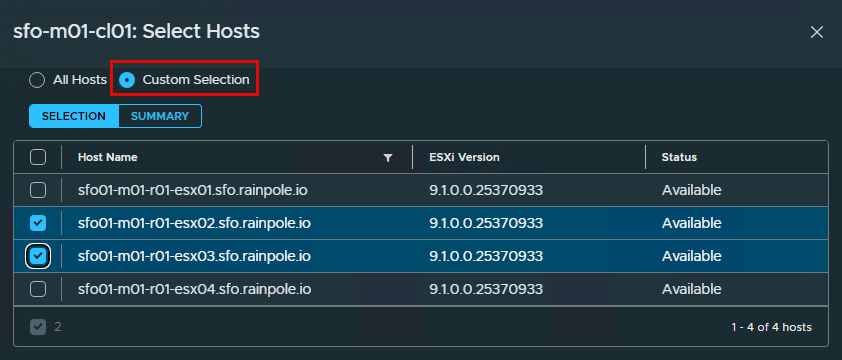Select the sfo01-m01-r01-esx01.sfo.rainpole.io host name
Image resolution: width=842 pixels, height=360 pixels.
(x=193, y=190)
